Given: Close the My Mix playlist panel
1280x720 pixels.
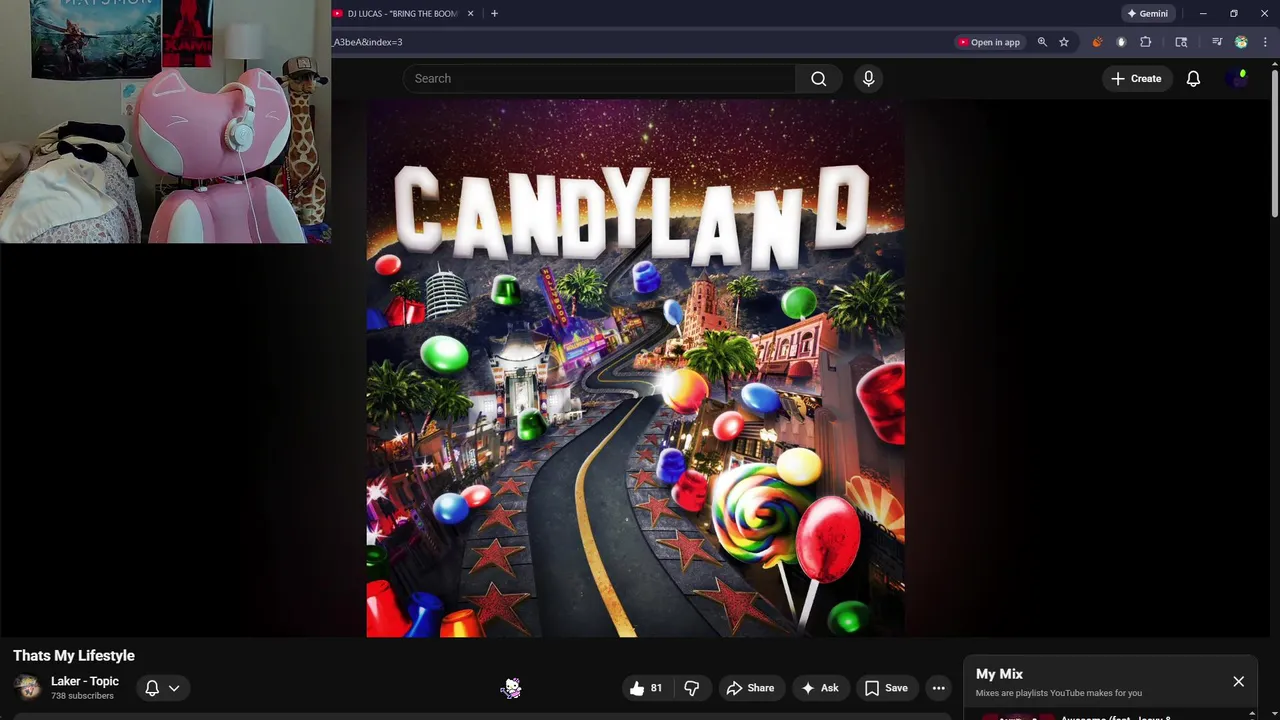Looking at the screenshot, I should (1238, 682).
